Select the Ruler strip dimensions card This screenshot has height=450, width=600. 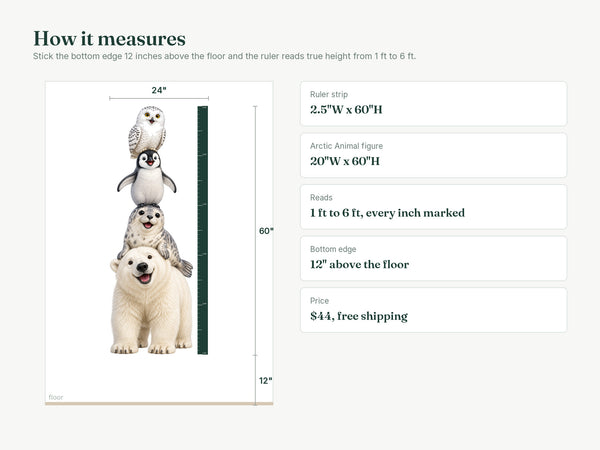click(434, 103)
